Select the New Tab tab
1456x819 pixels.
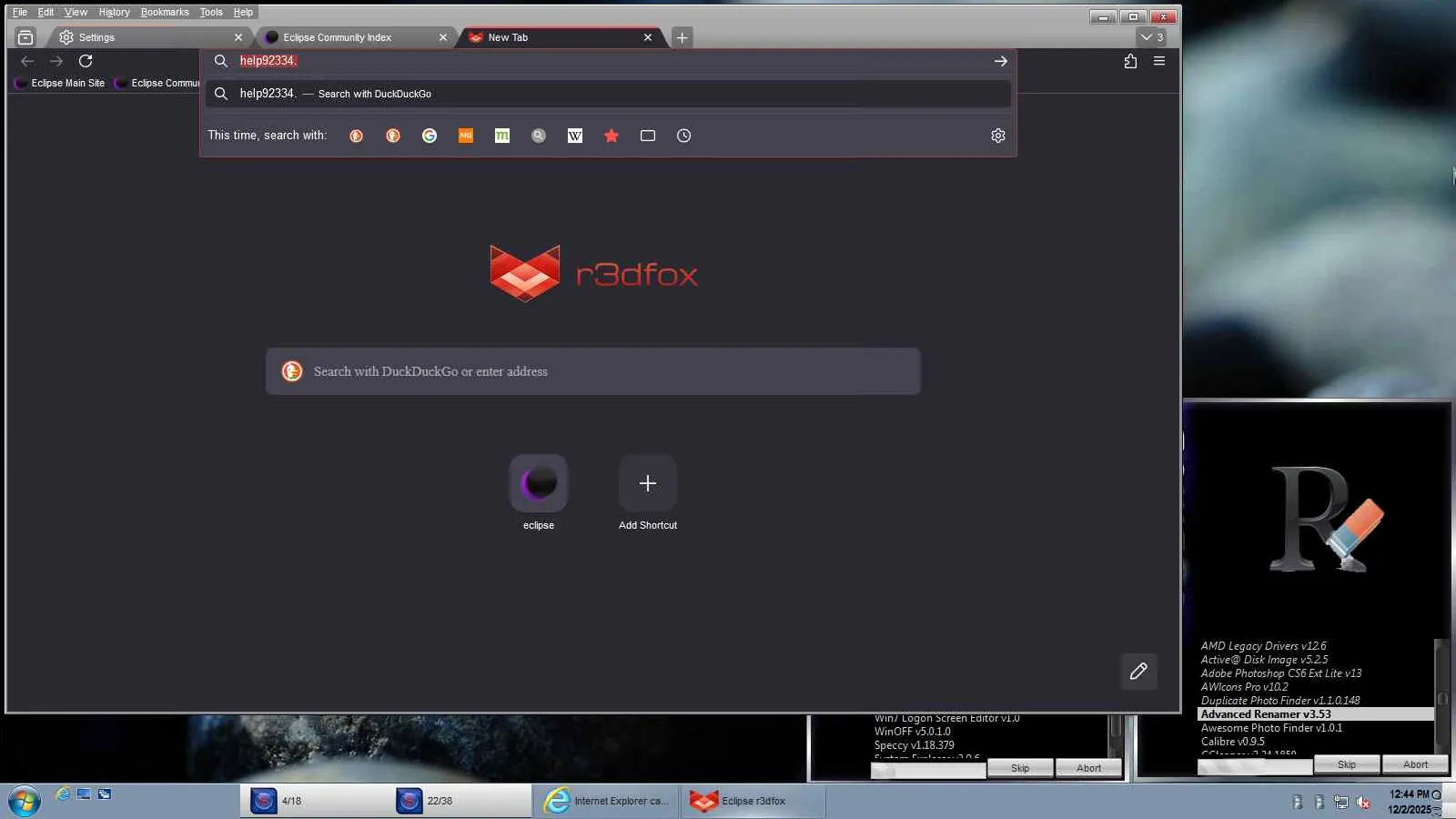pyautogui.click(x=561, y=37)
